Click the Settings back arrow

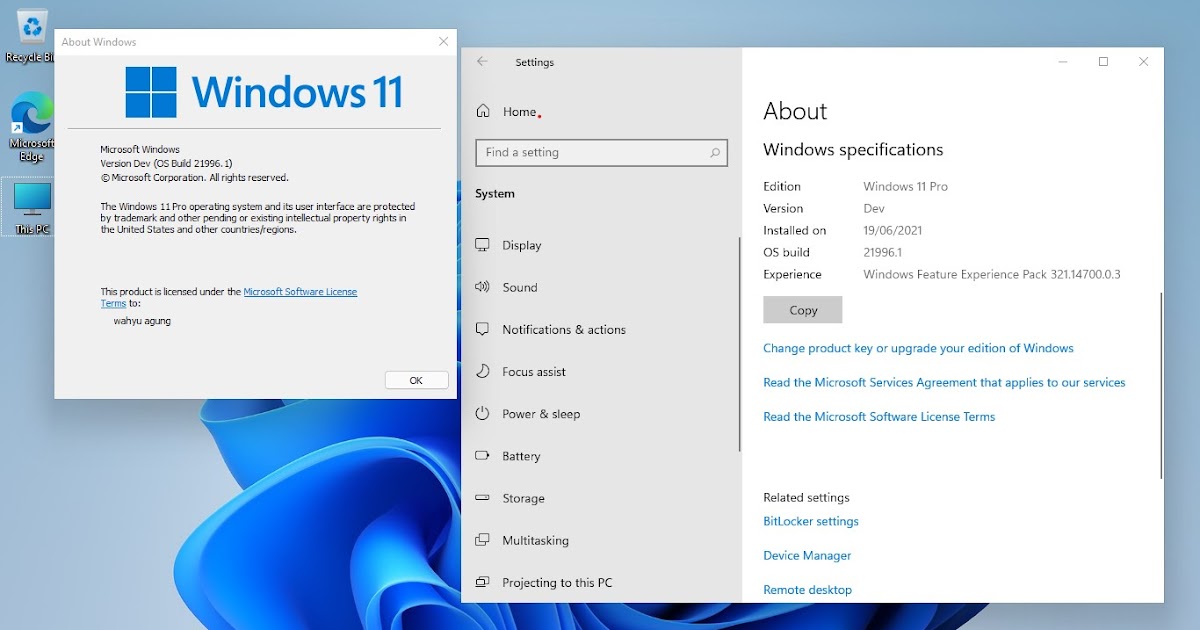(483, 62)
